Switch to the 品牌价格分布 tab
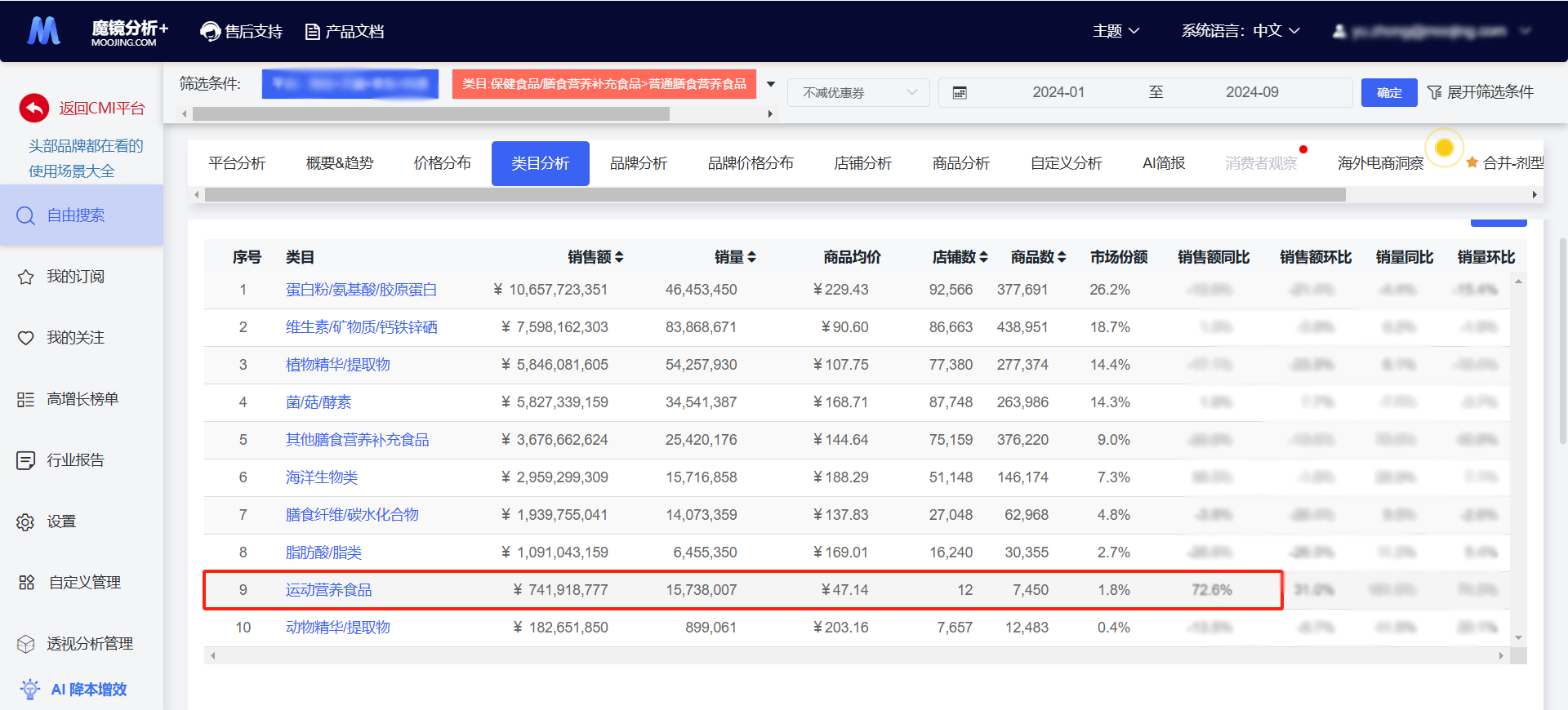The image size is (1568, 710). click(x=751, y=163)
